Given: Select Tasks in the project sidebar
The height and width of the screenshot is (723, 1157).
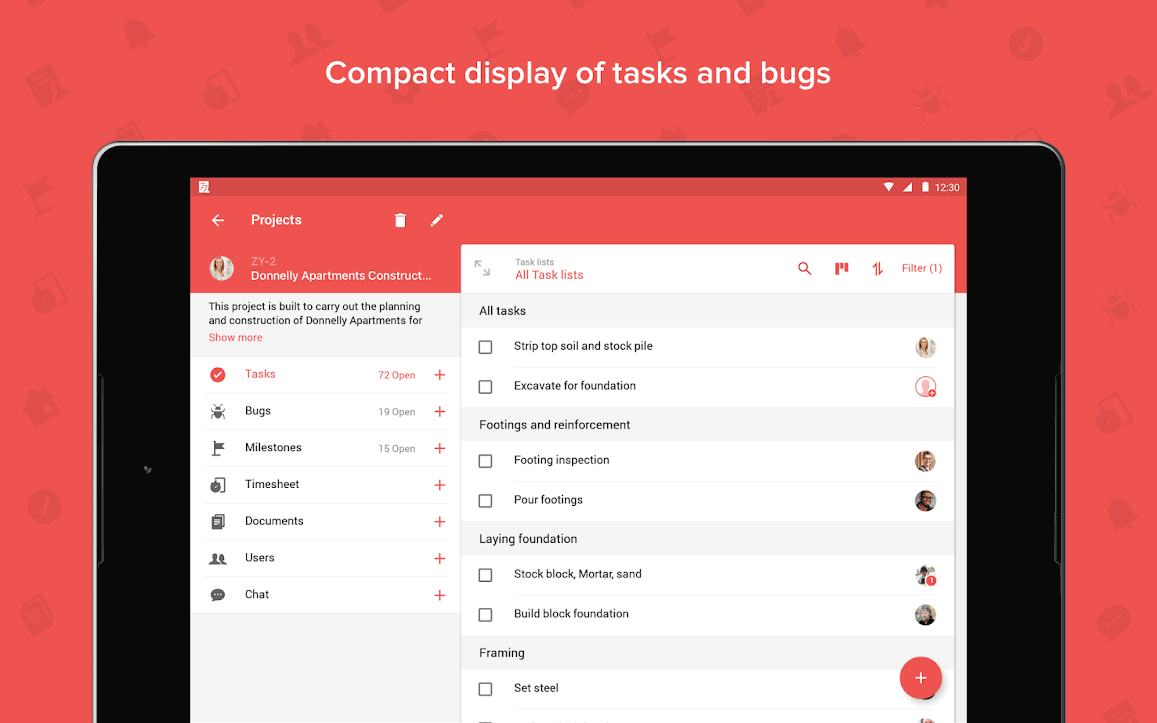Looking at the screenshot, I should tap(260, 374).
